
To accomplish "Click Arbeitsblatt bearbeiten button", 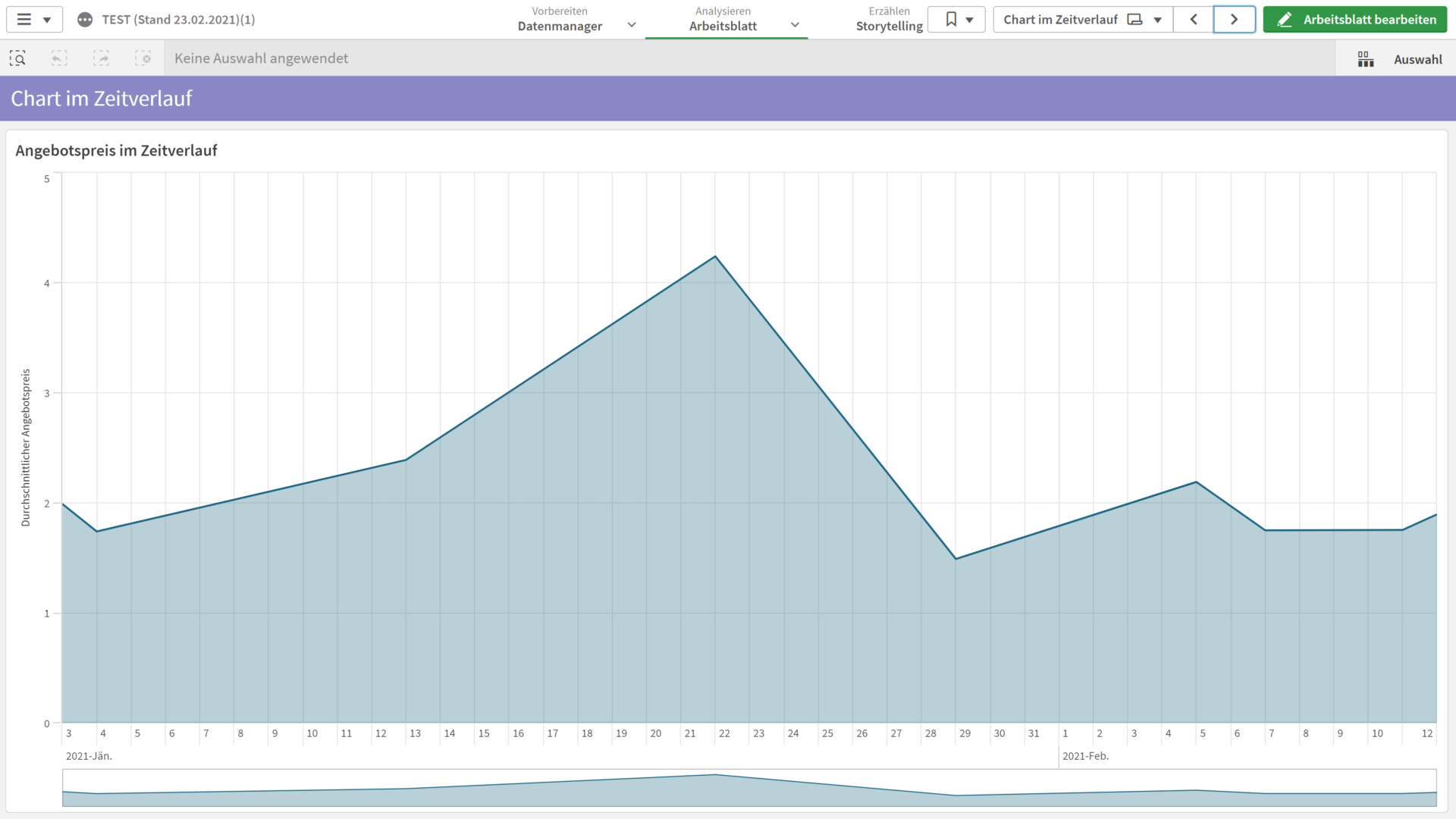I will [1355, 20].
